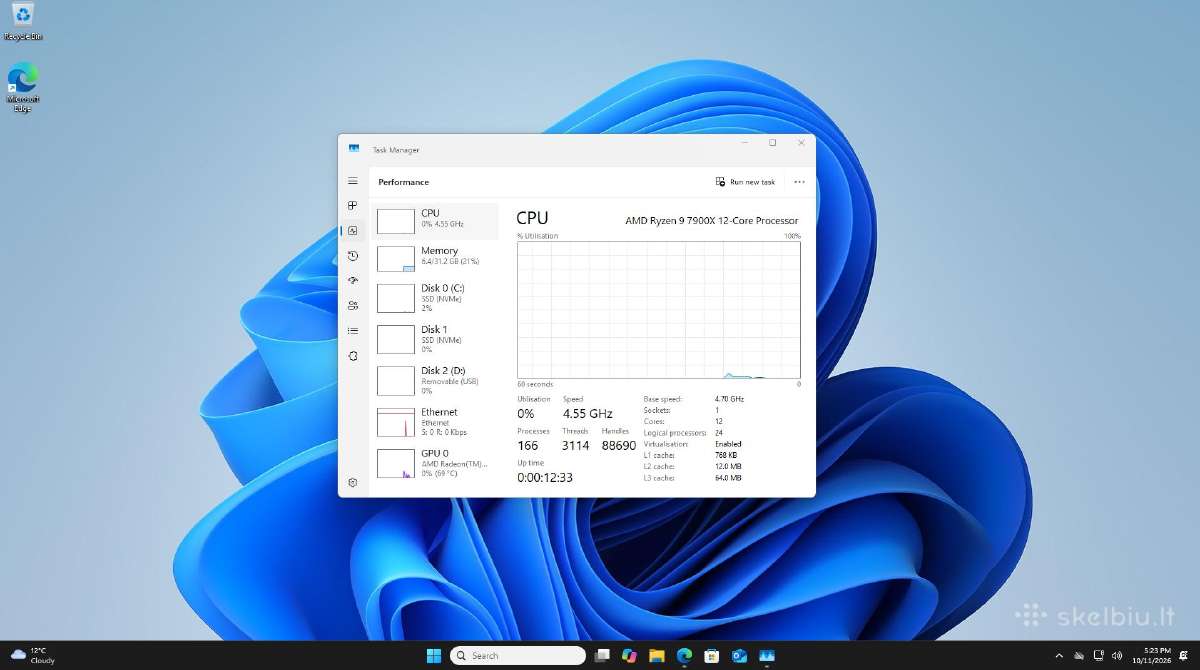Open the App history page icon
Screen dimensions: 1200x670
click(353, 256)
